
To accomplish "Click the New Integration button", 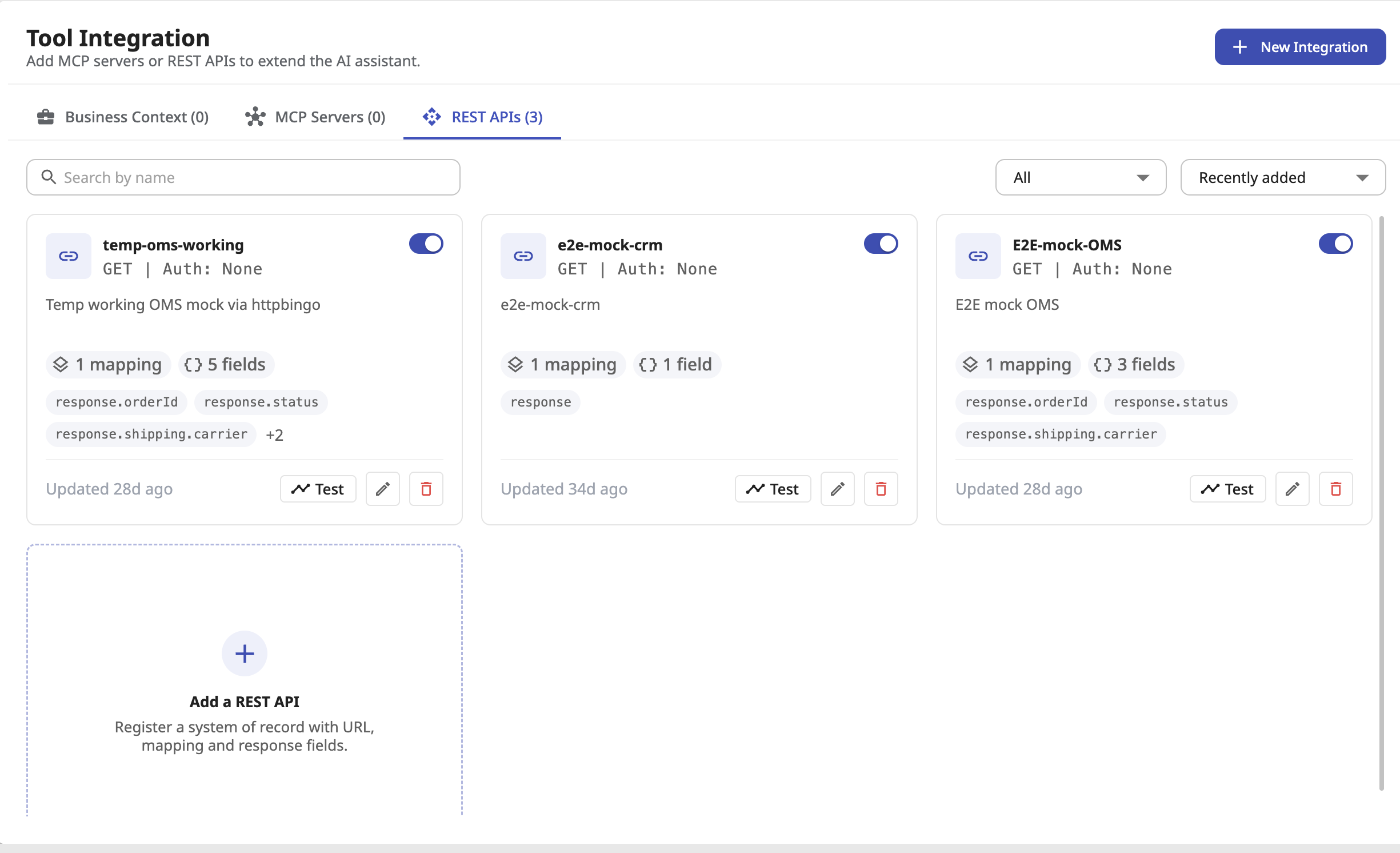I will tap(1301, 47).
